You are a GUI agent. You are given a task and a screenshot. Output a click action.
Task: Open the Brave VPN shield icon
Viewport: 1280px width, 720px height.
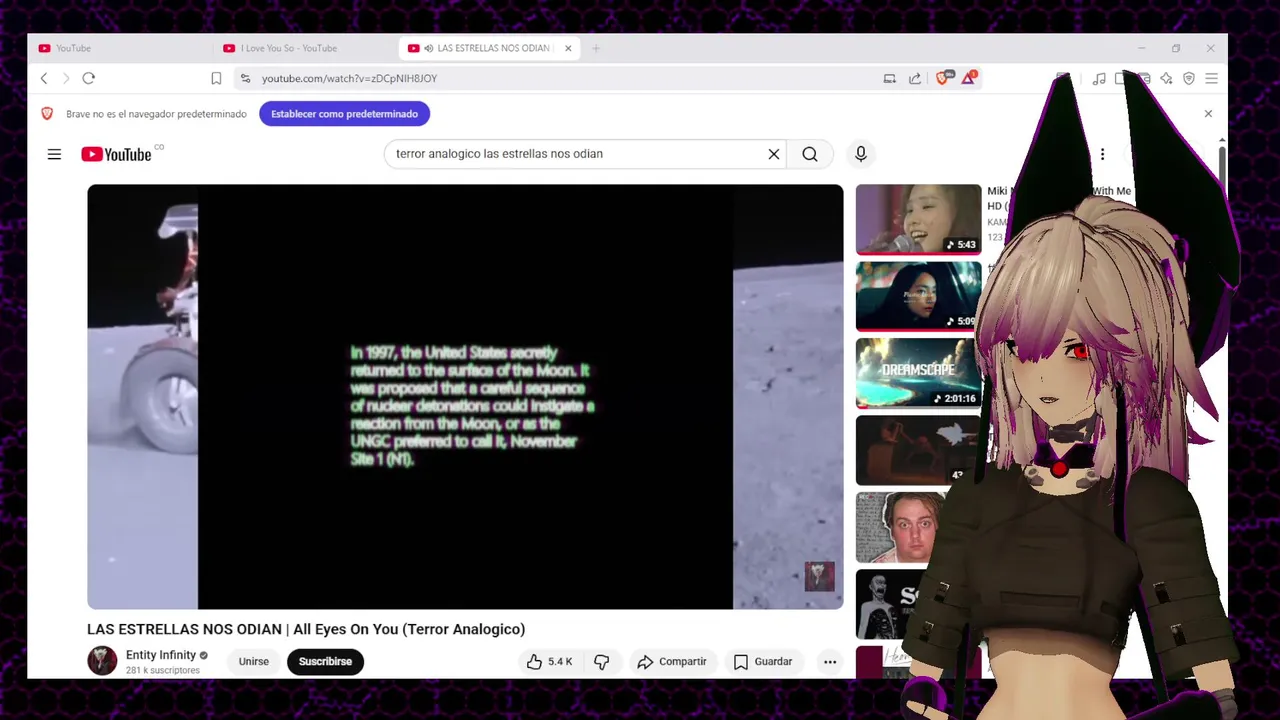[1189, 78]
